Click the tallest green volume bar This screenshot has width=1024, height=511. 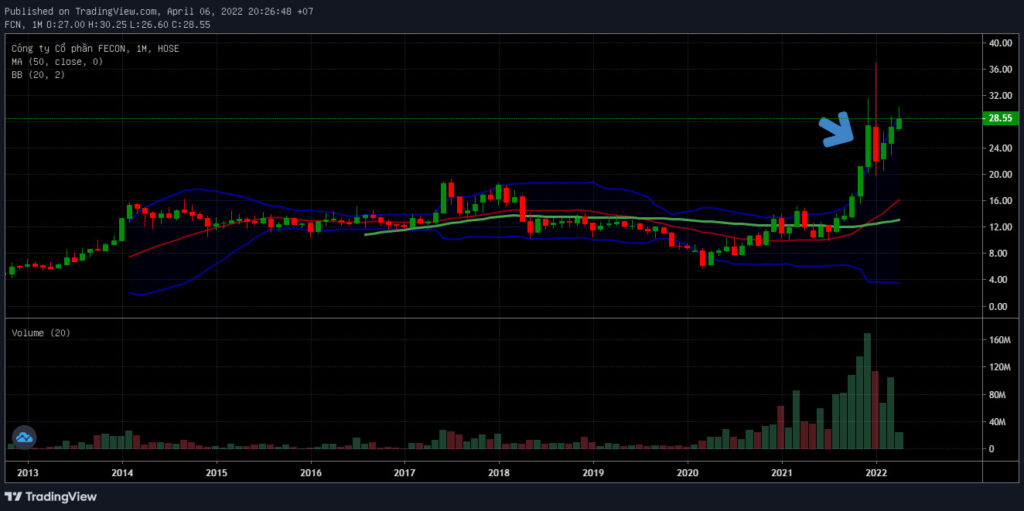(x=867, y=391)
